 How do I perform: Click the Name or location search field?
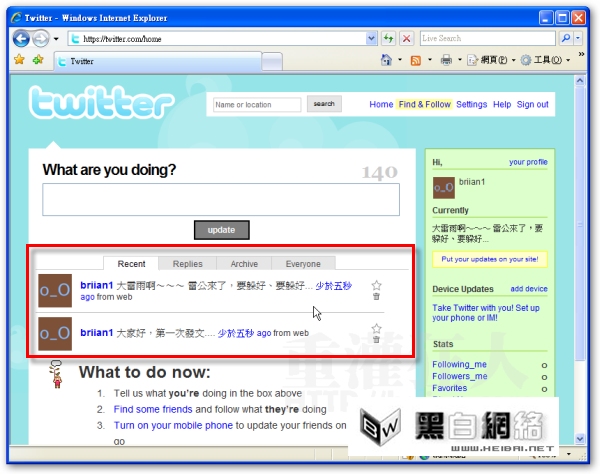(257, 104)
